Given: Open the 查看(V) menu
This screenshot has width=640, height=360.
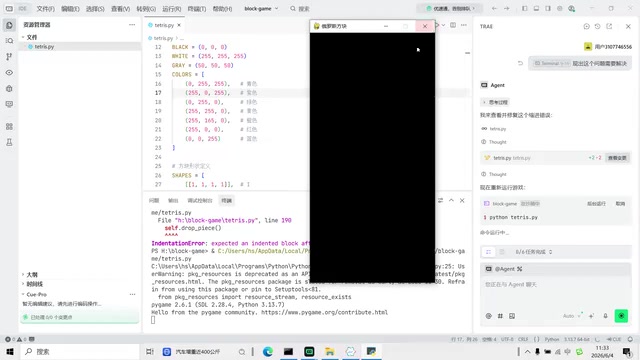Looking at the screenshot, I should [x=120, y=9].
